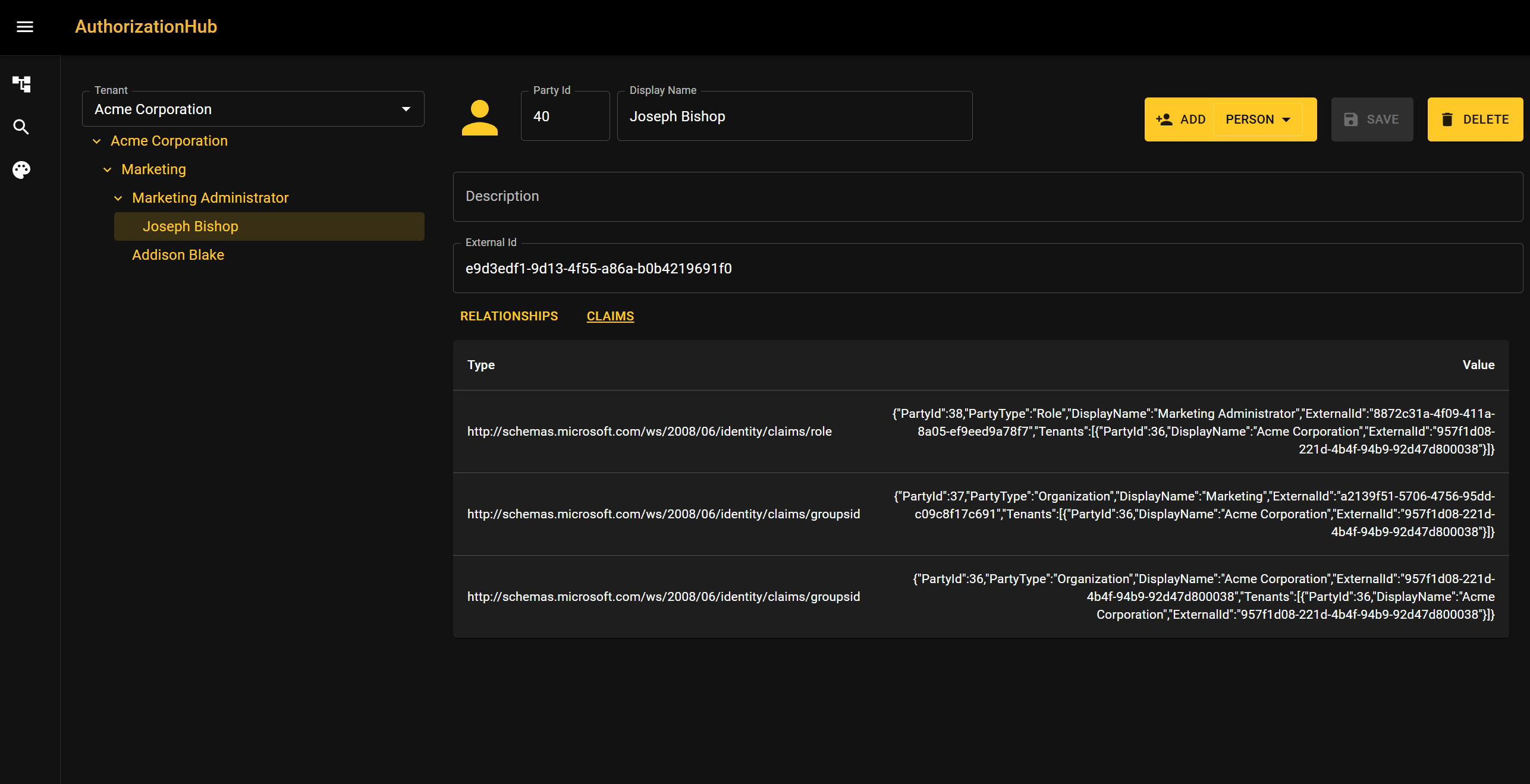Open the search icon in sidebar
Image resolution: width=1530 pixels, height=784 pixels.
(x=21, y=127)
